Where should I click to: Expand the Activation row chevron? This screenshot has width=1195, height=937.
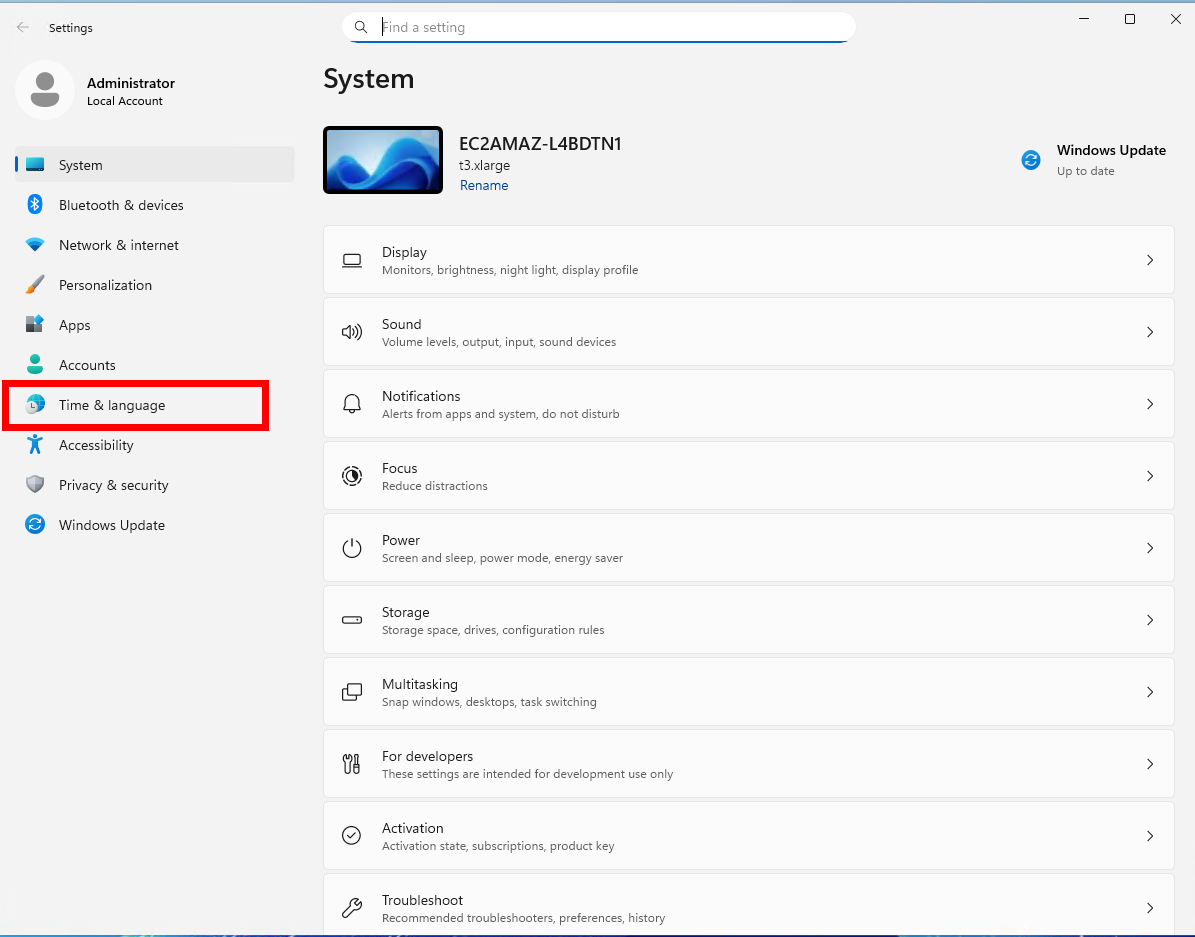1150,836
